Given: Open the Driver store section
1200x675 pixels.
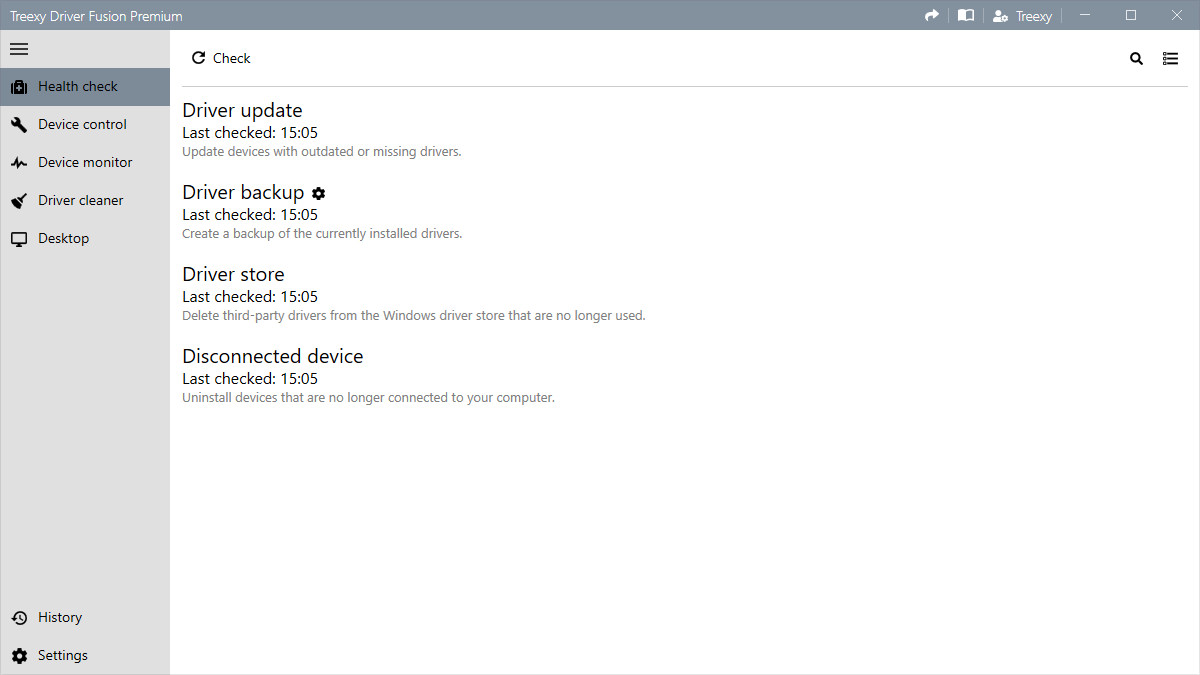Looking at the screenshot, I should 233,274.
